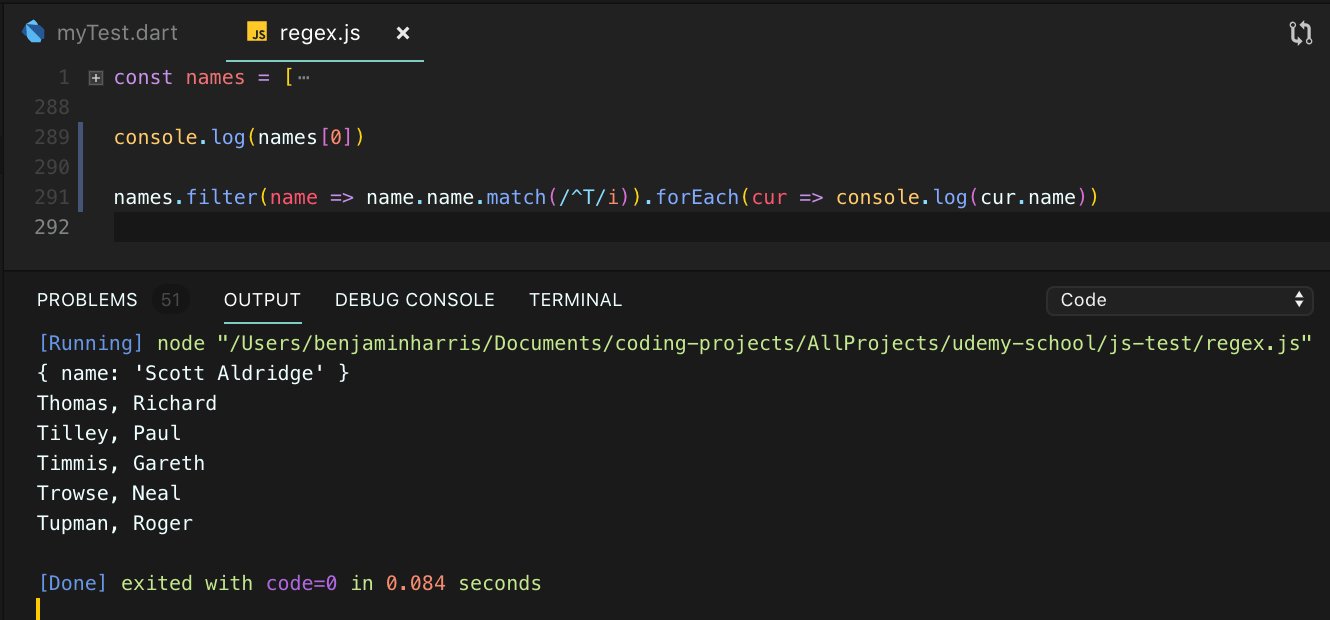Open the PROBLEMS panel tab
Screen dimensions: 1330x620
(87, 300)
